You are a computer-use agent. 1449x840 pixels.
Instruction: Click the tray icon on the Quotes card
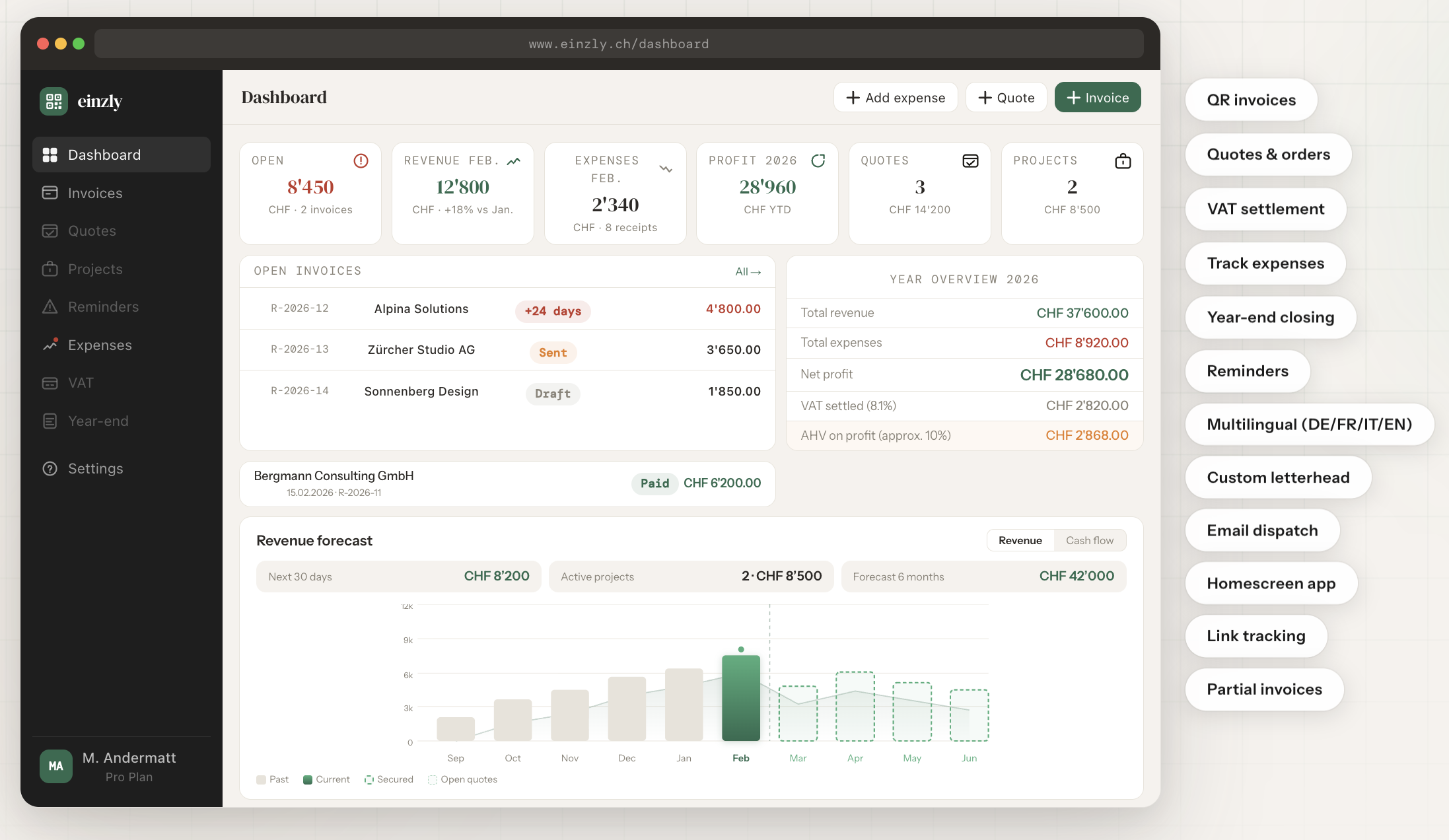tap(970, 160)
